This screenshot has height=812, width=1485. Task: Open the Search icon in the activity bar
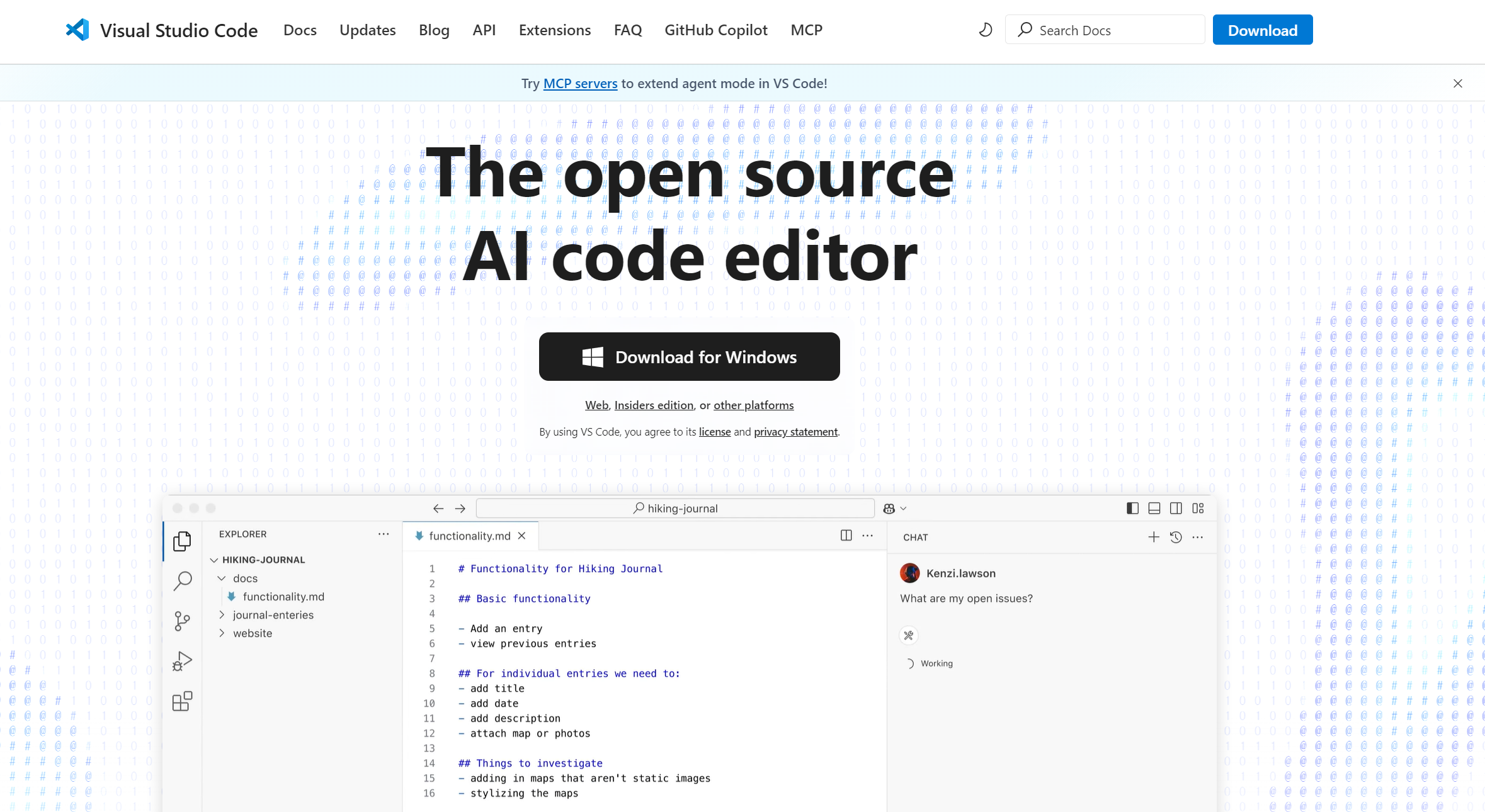pos(182,580)
